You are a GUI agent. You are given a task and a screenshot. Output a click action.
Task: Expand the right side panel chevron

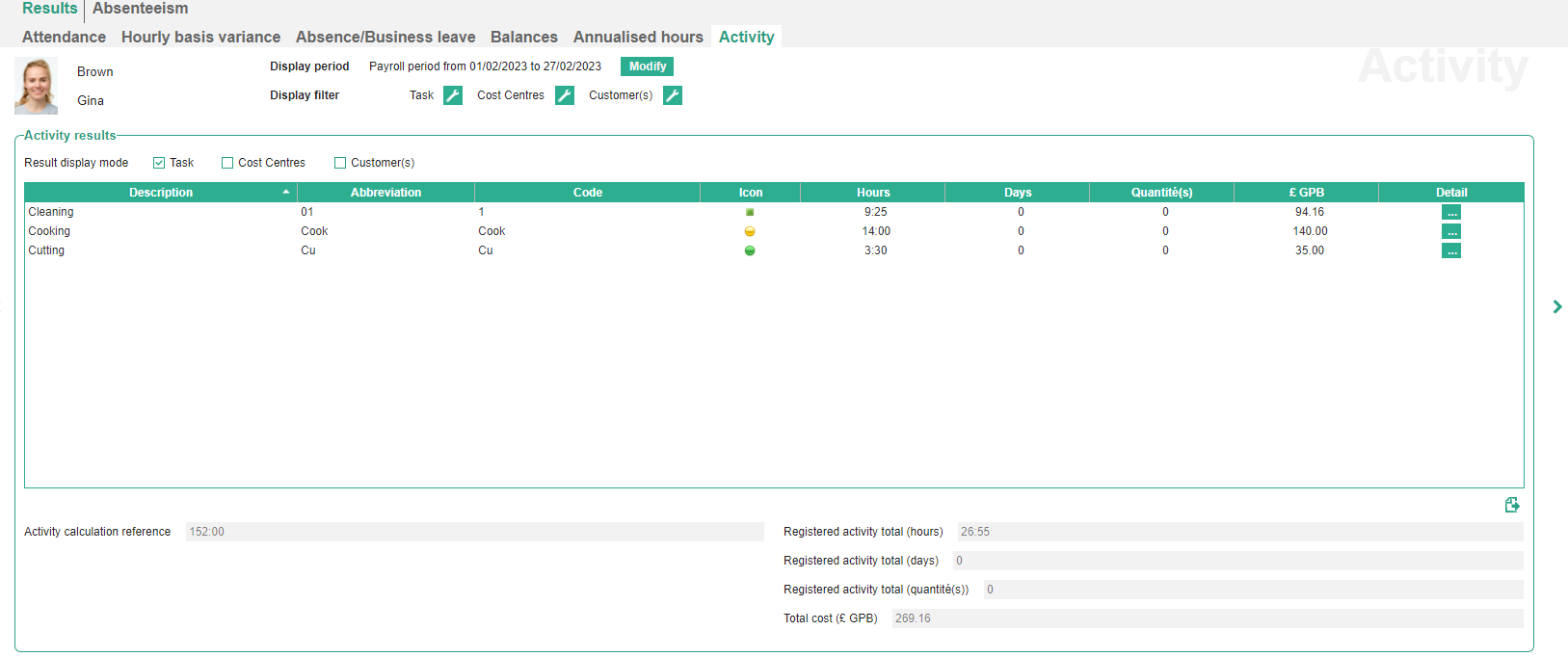click(x=1557, y=306)
